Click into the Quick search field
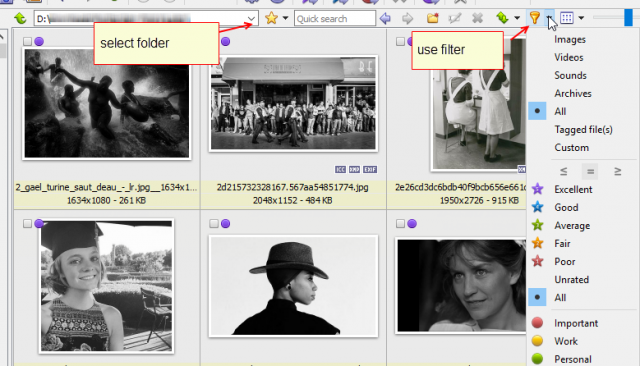 (x=335, y=19)
